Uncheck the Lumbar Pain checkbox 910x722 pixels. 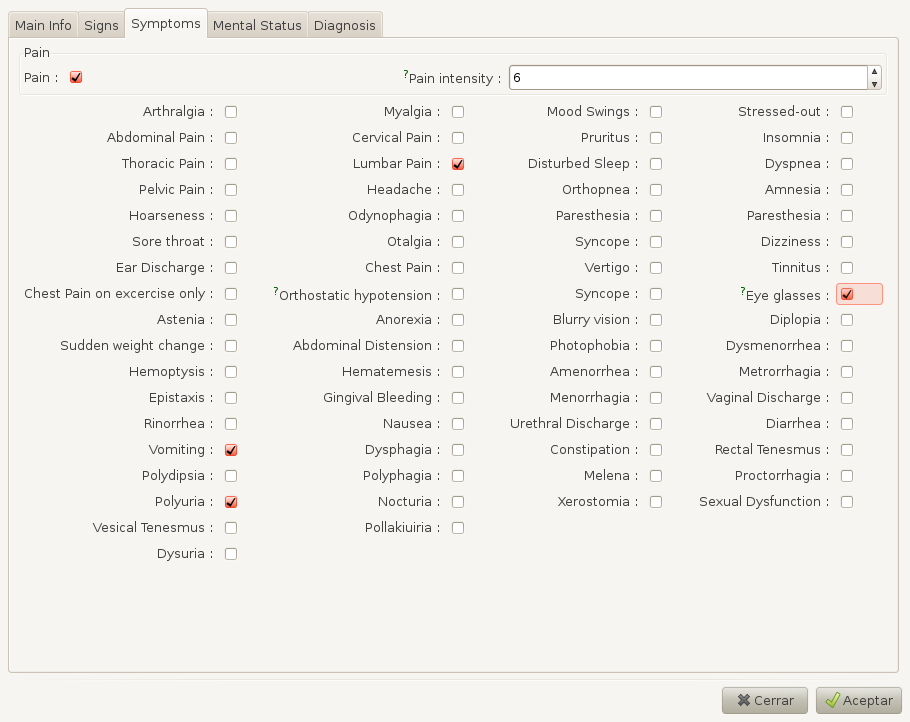point(458,164)
